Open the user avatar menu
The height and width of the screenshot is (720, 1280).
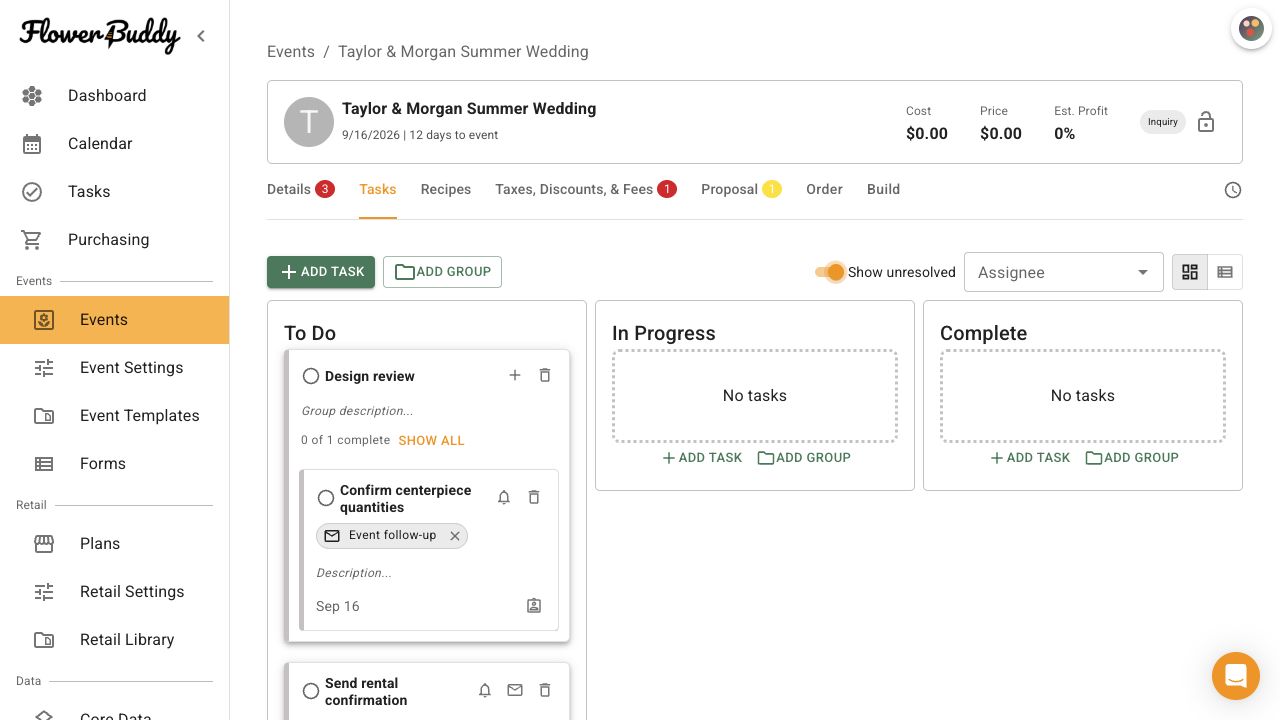[1251, 29]
